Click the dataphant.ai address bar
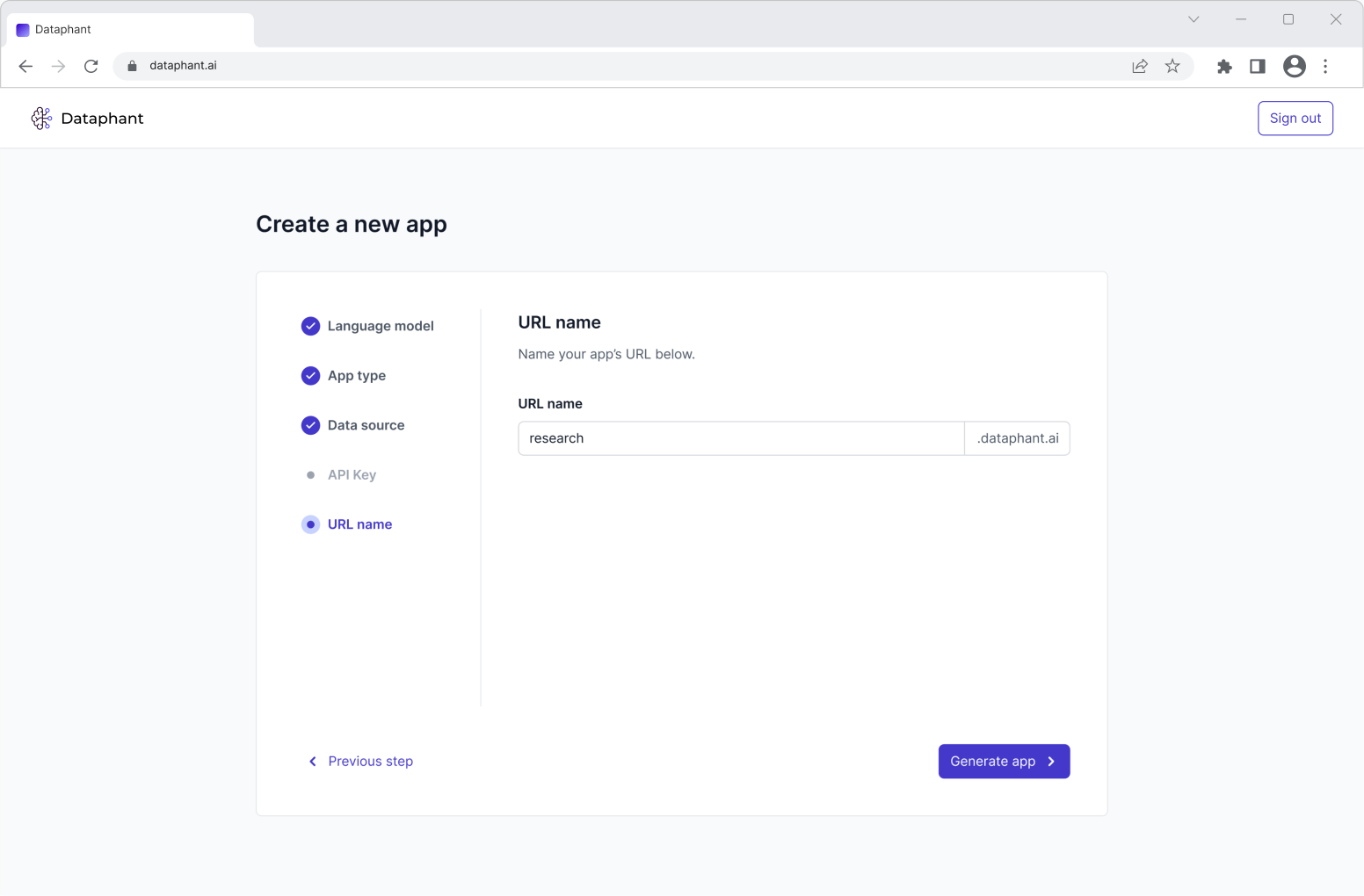Image resolution: width=1364 pixels, height=896 pixels. point(615,66)
